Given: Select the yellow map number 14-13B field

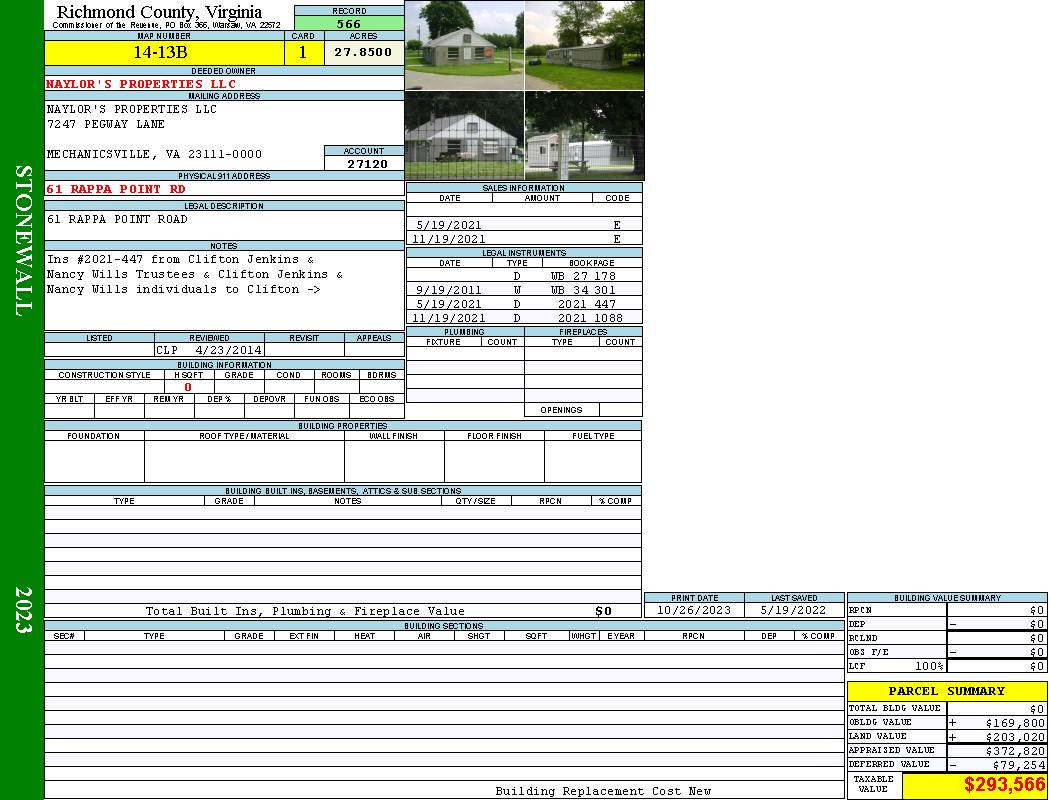Looking at the screenshot, I should click(163, 53).
